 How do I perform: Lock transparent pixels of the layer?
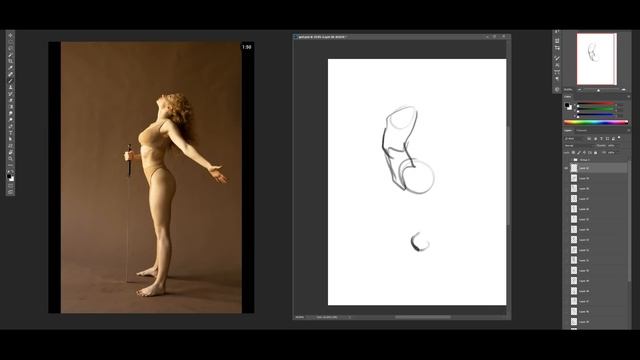573,153
